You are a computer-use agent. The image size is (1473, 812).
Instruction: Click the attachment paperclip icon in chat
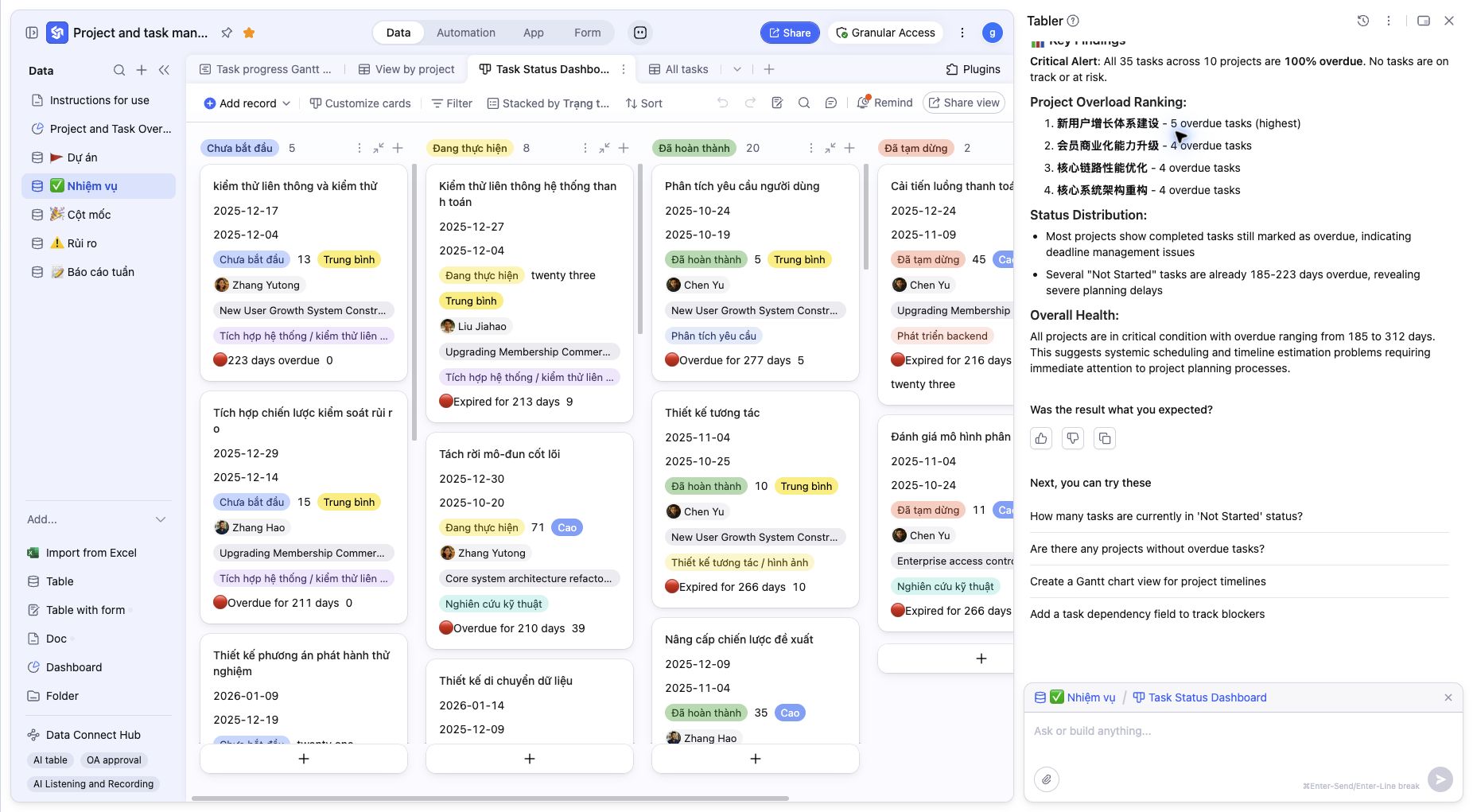1047,779
